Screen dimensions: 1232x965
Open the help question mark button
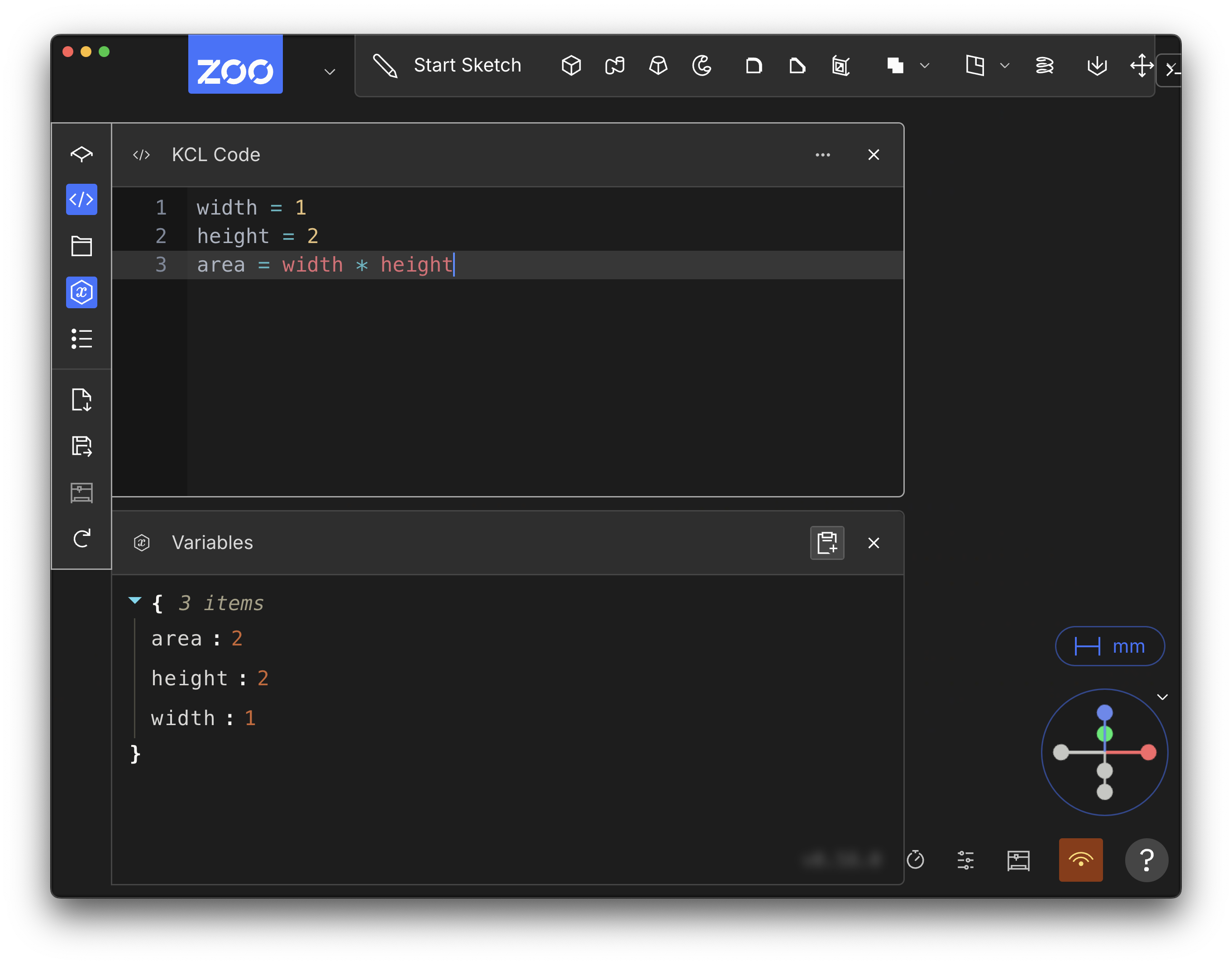tap(1146, 860)
